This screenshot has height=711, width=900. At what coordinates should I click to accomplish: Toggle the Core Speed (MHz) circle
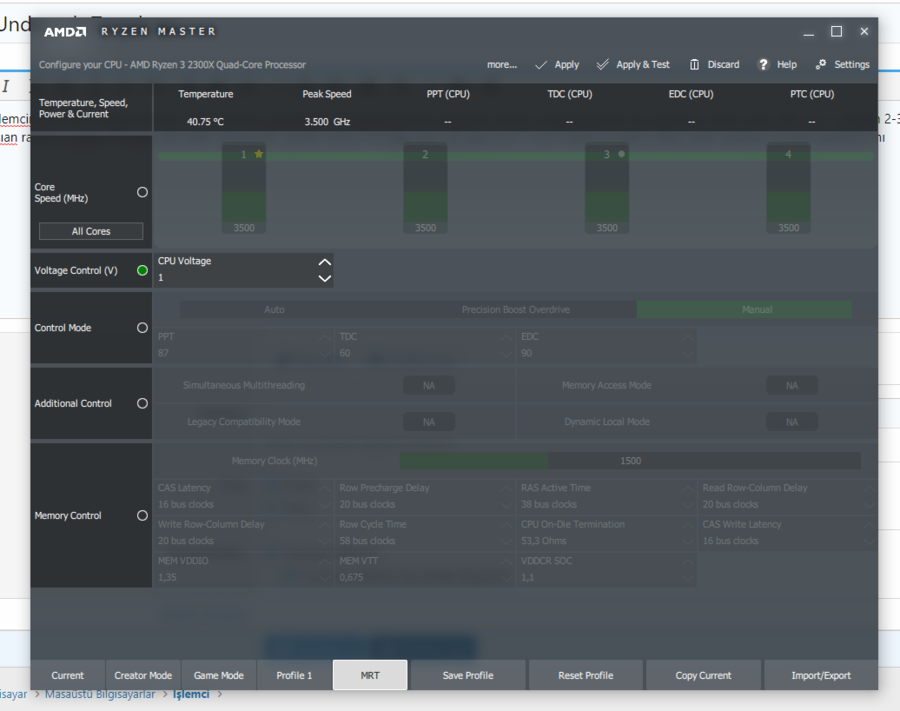(x=142, y=192)
